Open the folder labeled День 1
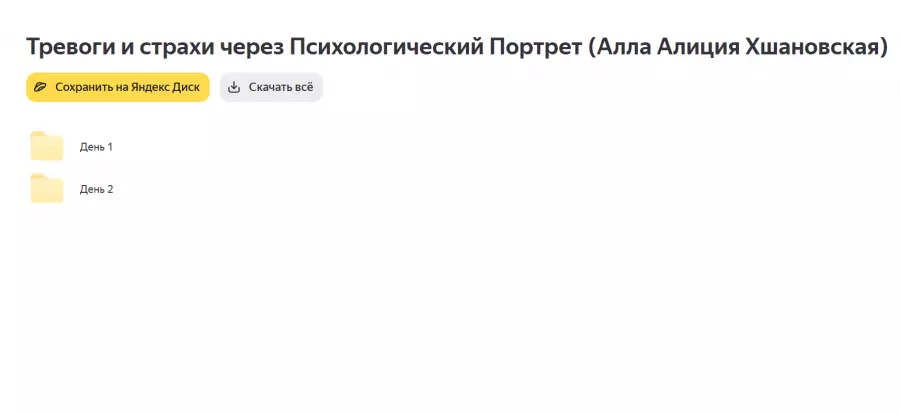900x414 pixels. tap(96, 147)
